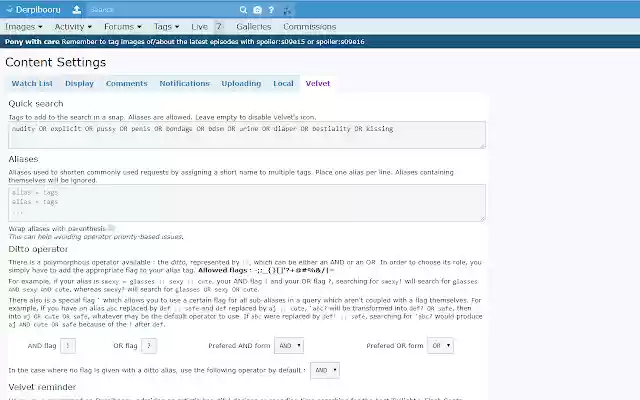The image size is (640, 400).
Task: Open the Prefered OR form dropdown
Action: (440, 346)
